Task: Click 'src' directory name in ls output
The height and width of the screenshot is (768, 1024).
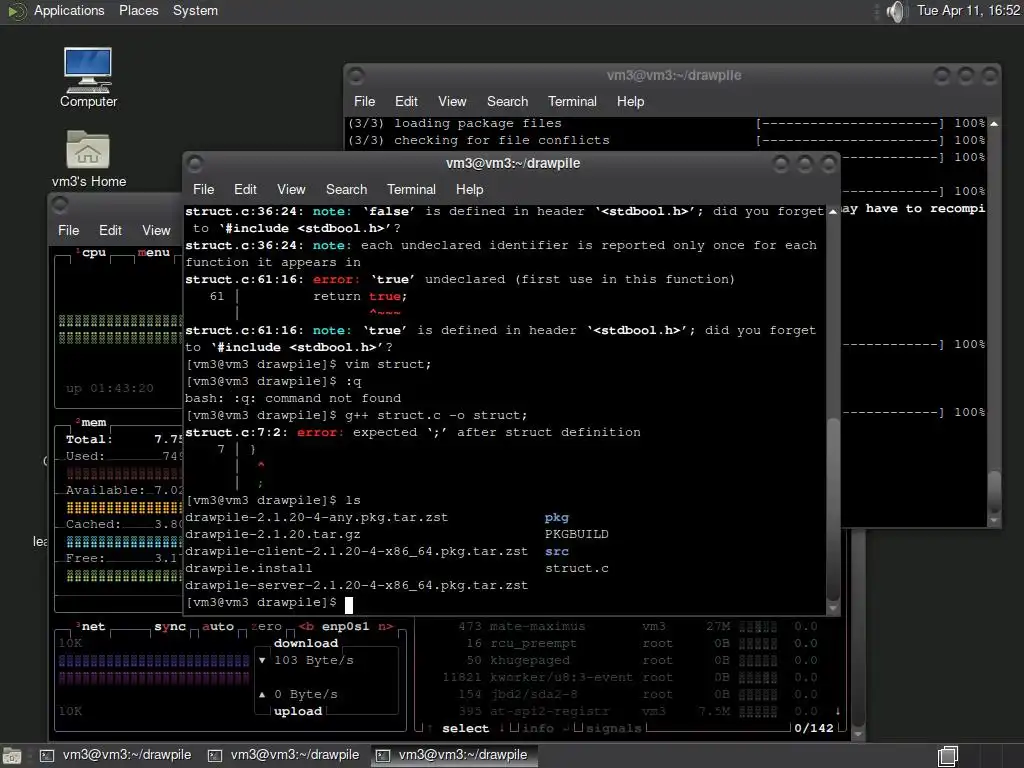Action: tap(556, 551)
